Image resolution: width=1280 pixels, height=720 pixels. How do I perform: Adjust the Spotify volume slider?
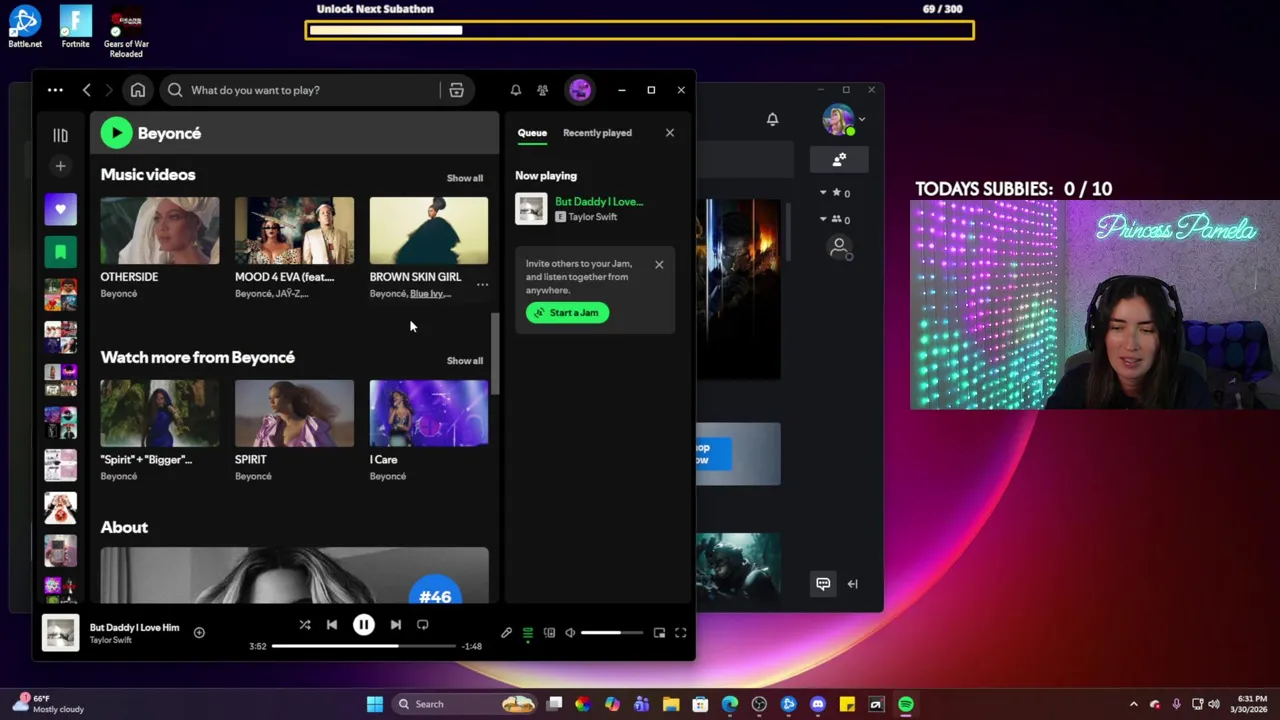point(611,633)
